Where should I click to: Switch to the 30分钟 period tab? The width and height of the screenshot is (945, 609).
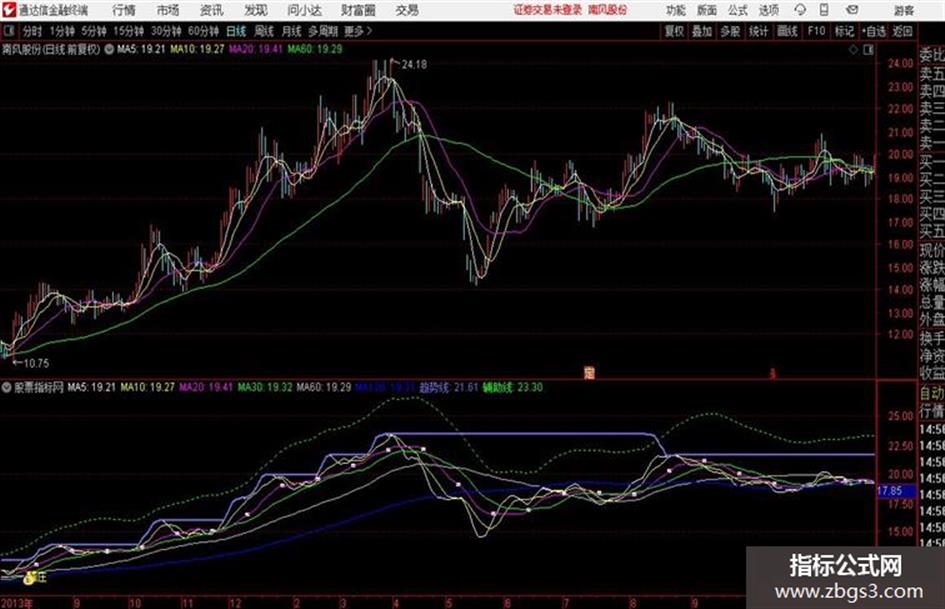166,31
